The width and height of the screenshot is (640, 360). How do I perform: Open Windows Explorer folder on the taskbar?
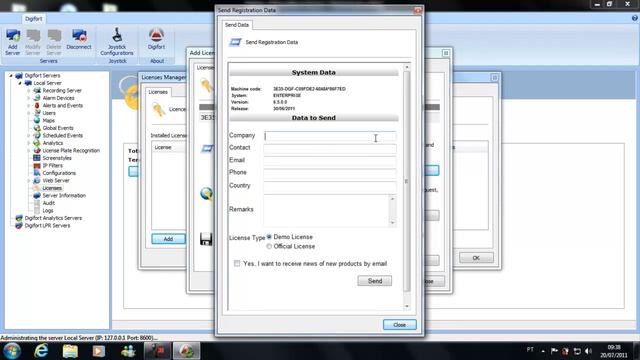click(x=70, y=351)
